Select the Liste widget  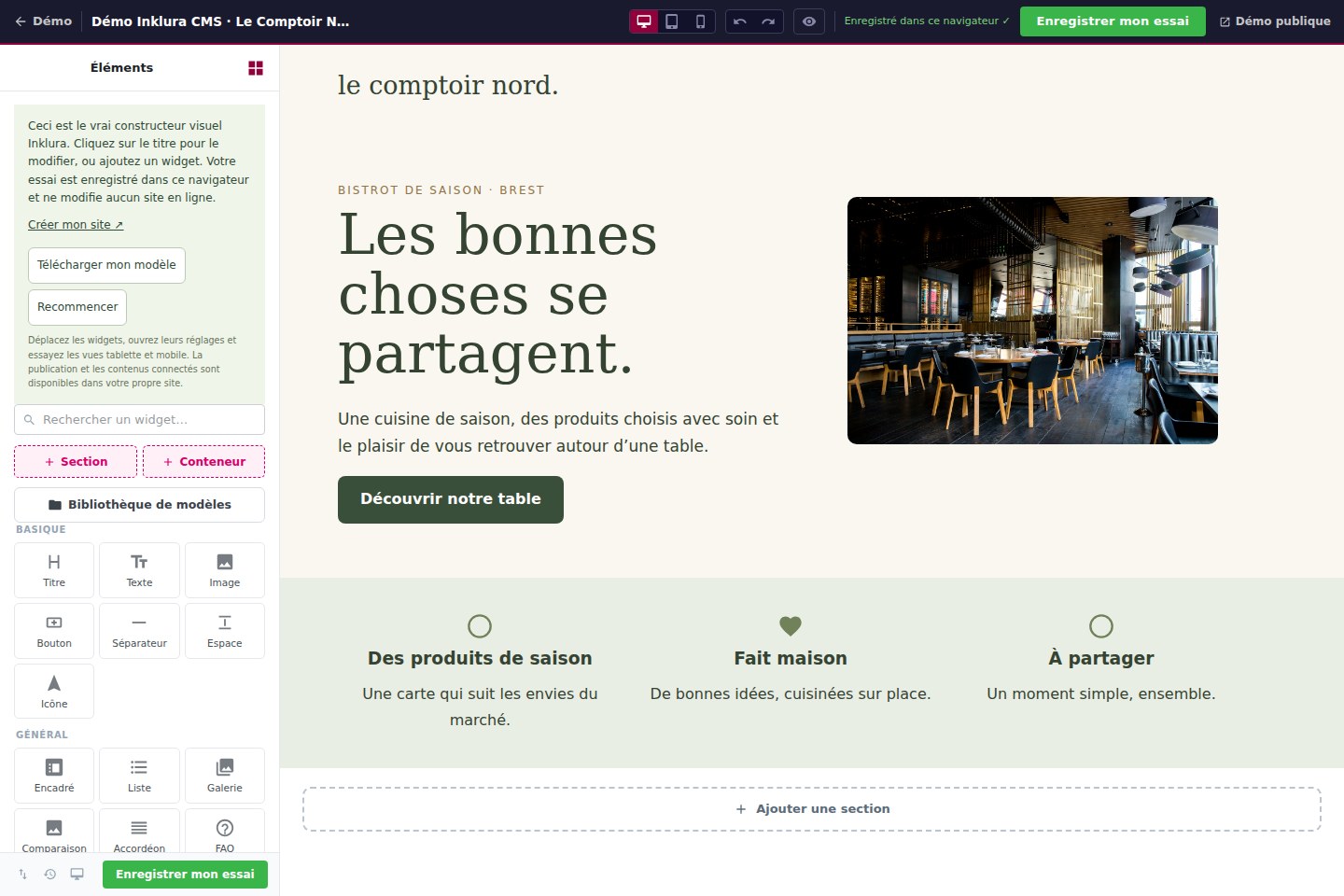(139, 776)
